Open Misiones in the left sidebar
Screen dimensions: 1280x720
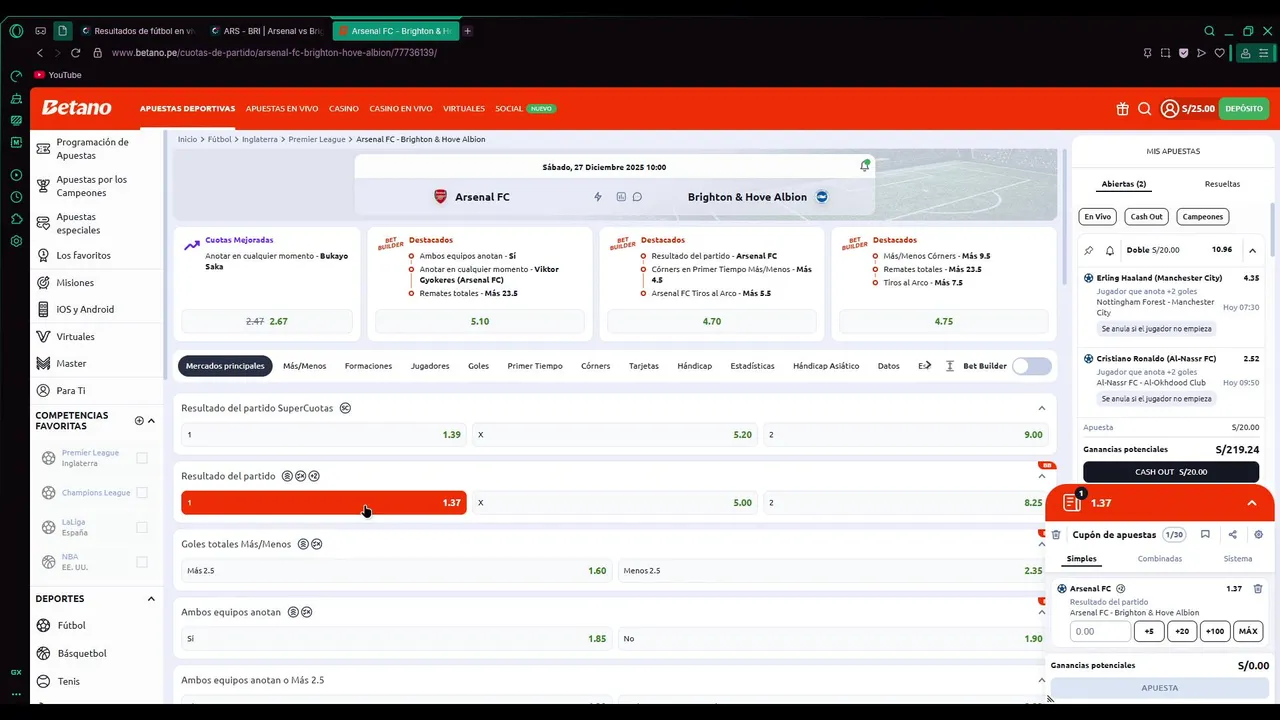pyautogui.click(x=75, y=283)
